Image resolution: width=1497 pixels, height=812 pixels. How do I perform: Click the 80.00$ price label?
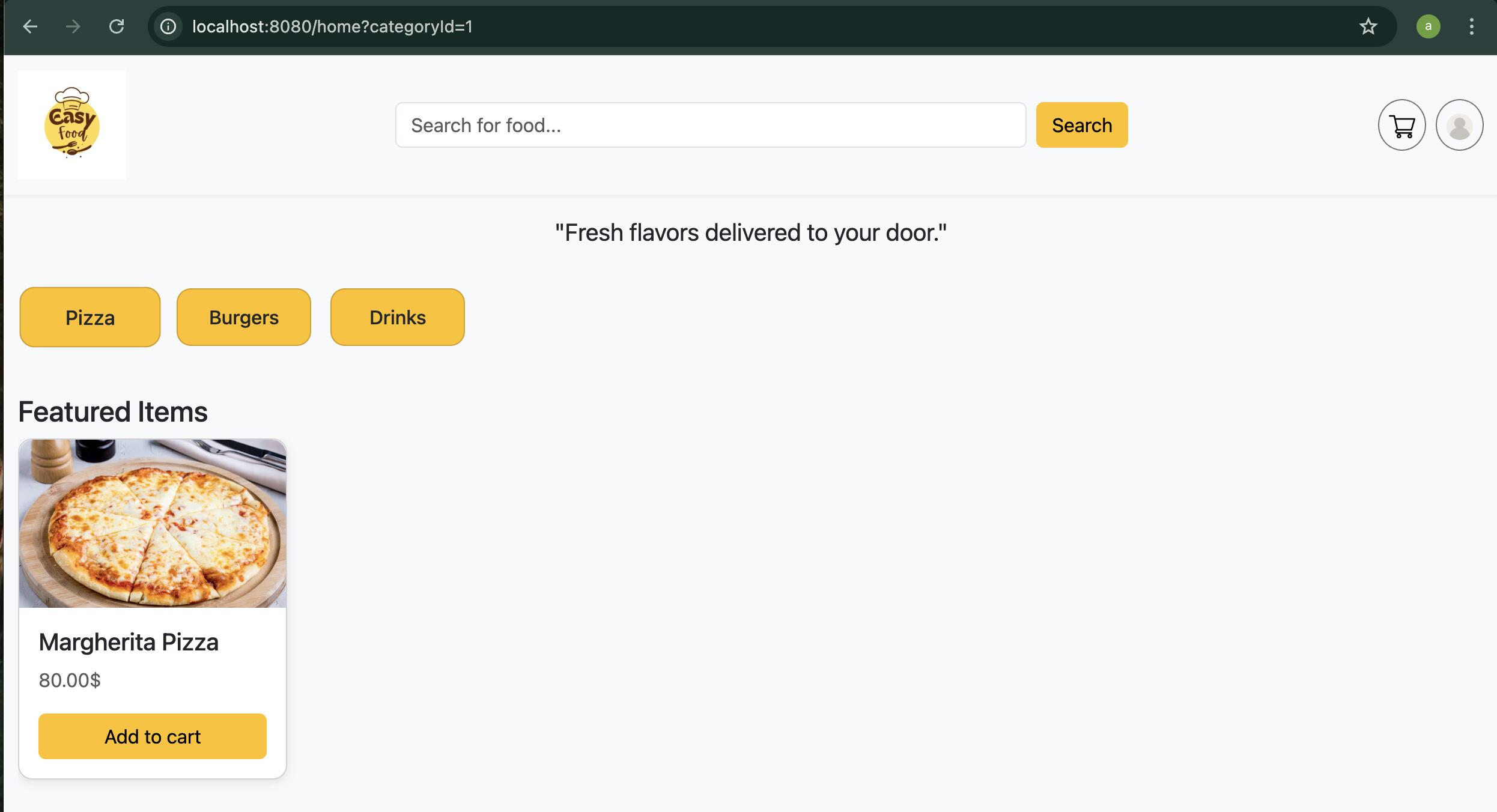pyautogui.click(x=70, y=680)
